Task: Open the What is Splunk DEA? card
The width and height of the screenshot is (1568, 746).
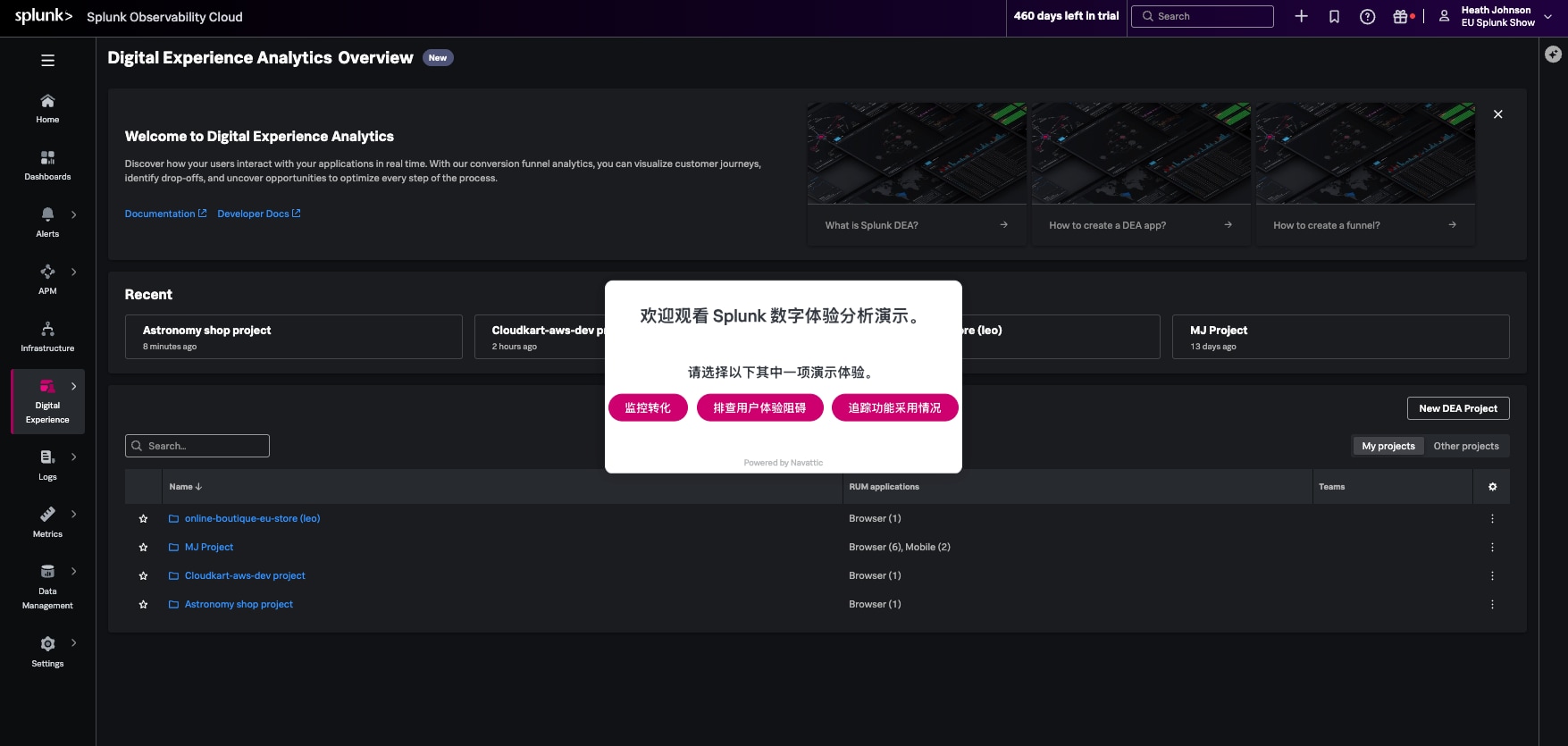Action: pyautogui.click(x=917, y=174)
